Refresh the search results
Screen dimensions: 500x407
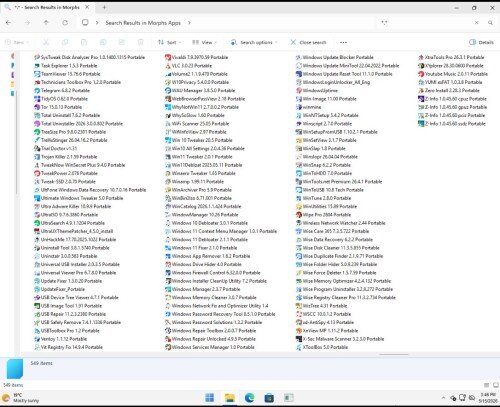[x=65, y=23]
